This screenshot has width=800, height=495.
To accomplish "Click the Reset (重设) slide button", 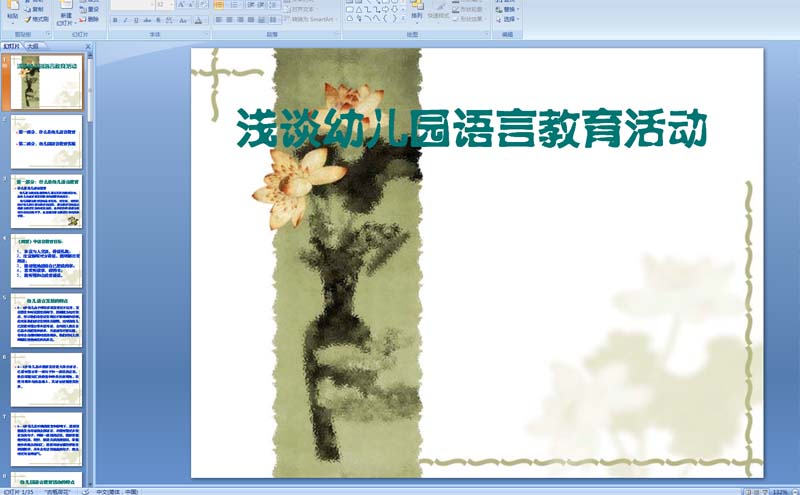I will (x=89, y=9).
